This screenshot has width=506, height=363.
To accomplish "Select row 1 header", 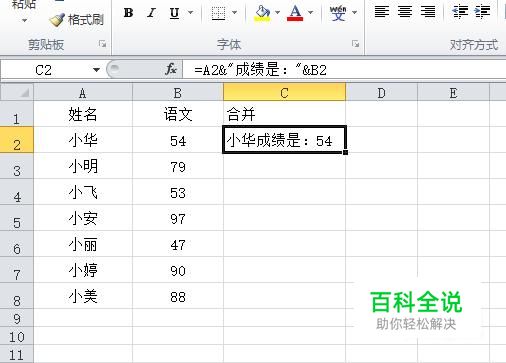I will [16, 114].
